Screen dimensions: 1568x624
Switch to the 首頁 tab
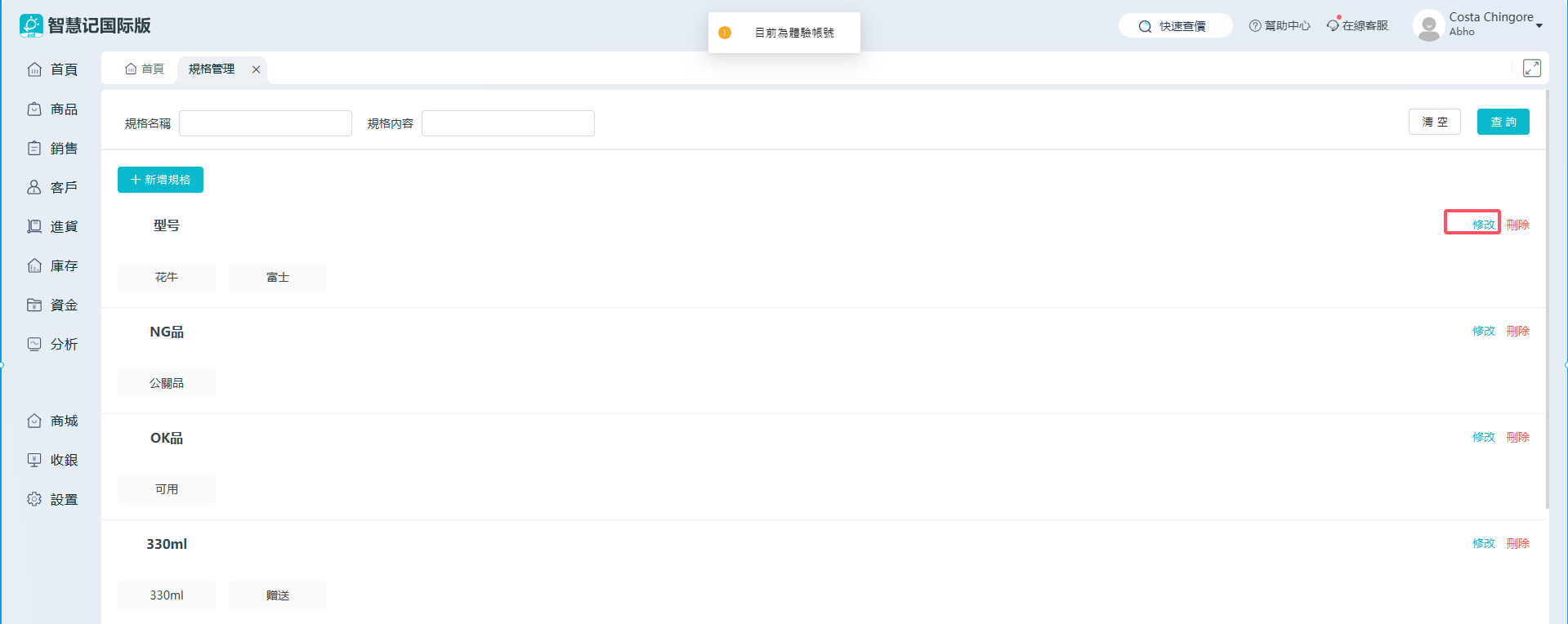click(145, 69)
